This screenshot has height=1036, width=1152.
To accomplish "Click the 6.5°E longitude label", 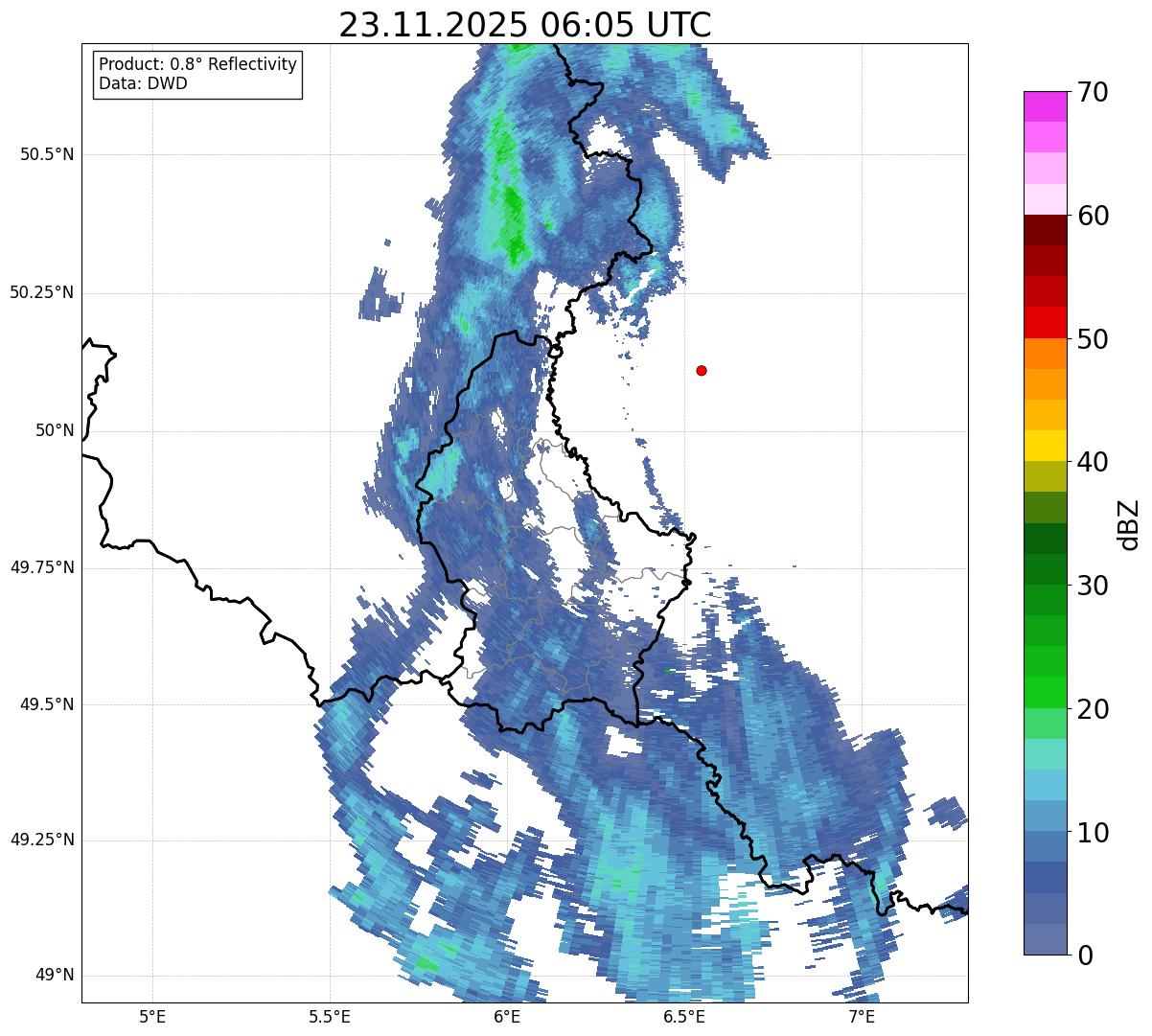I will pos(684,1016).
